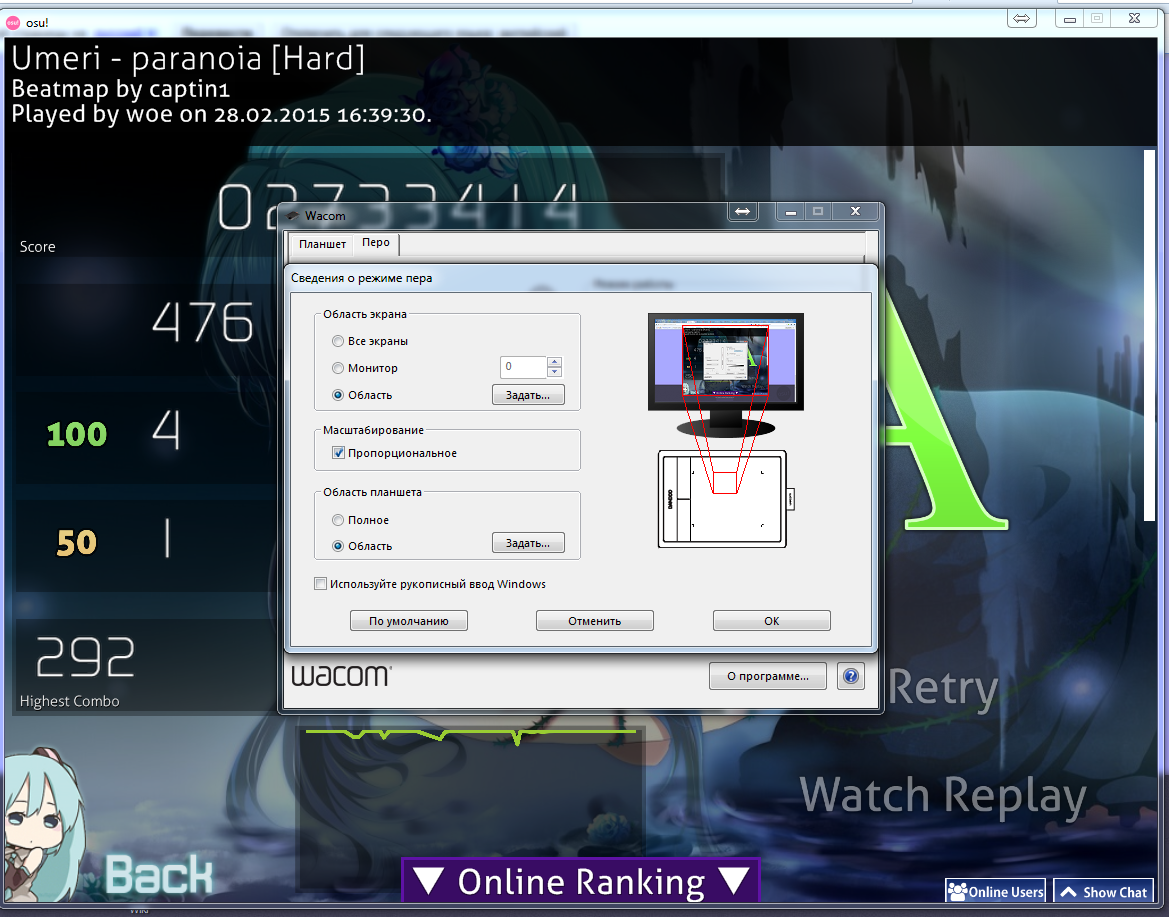Screen dimensions: 1169x917
Task: Click the По умолчанию button
Action: click(409, 621)
